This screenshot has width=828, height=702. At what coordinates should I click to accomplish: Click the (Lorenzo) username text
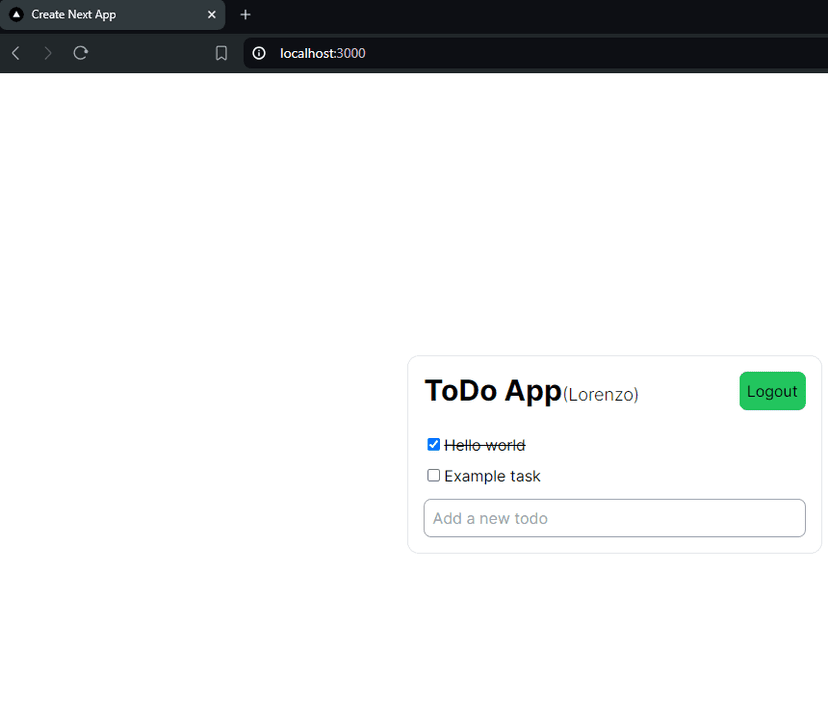coord(601,395)
